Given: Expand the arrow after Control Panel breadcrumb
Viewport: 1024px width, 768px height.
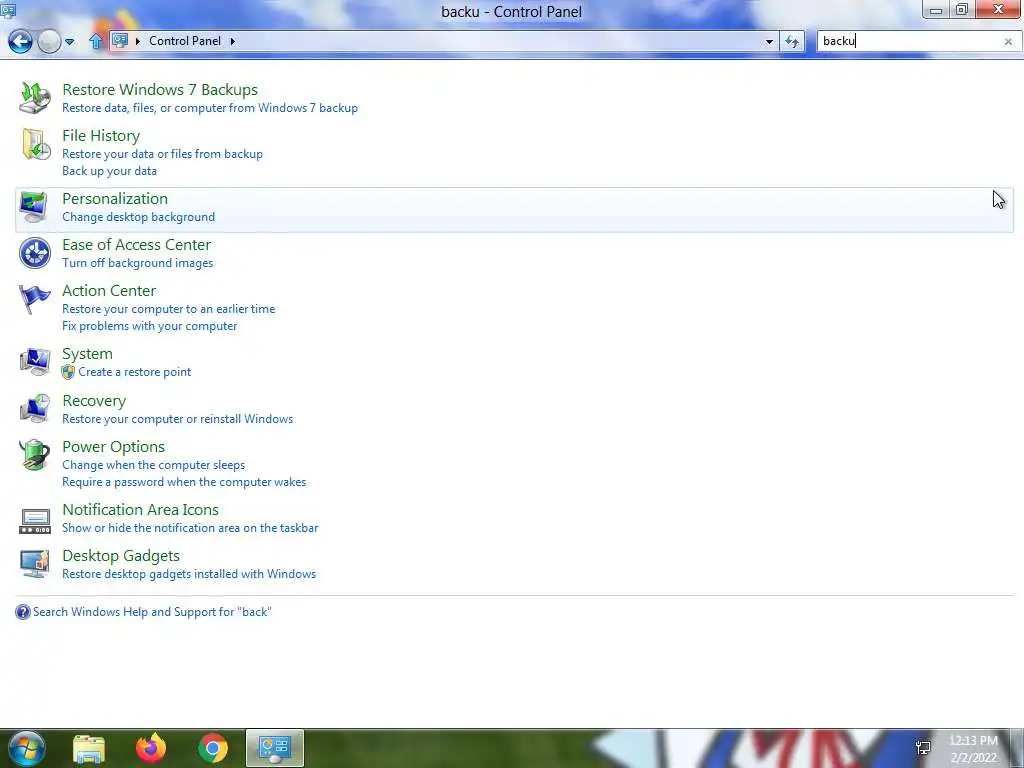Looking at the screenshot, I should point(232,41).
